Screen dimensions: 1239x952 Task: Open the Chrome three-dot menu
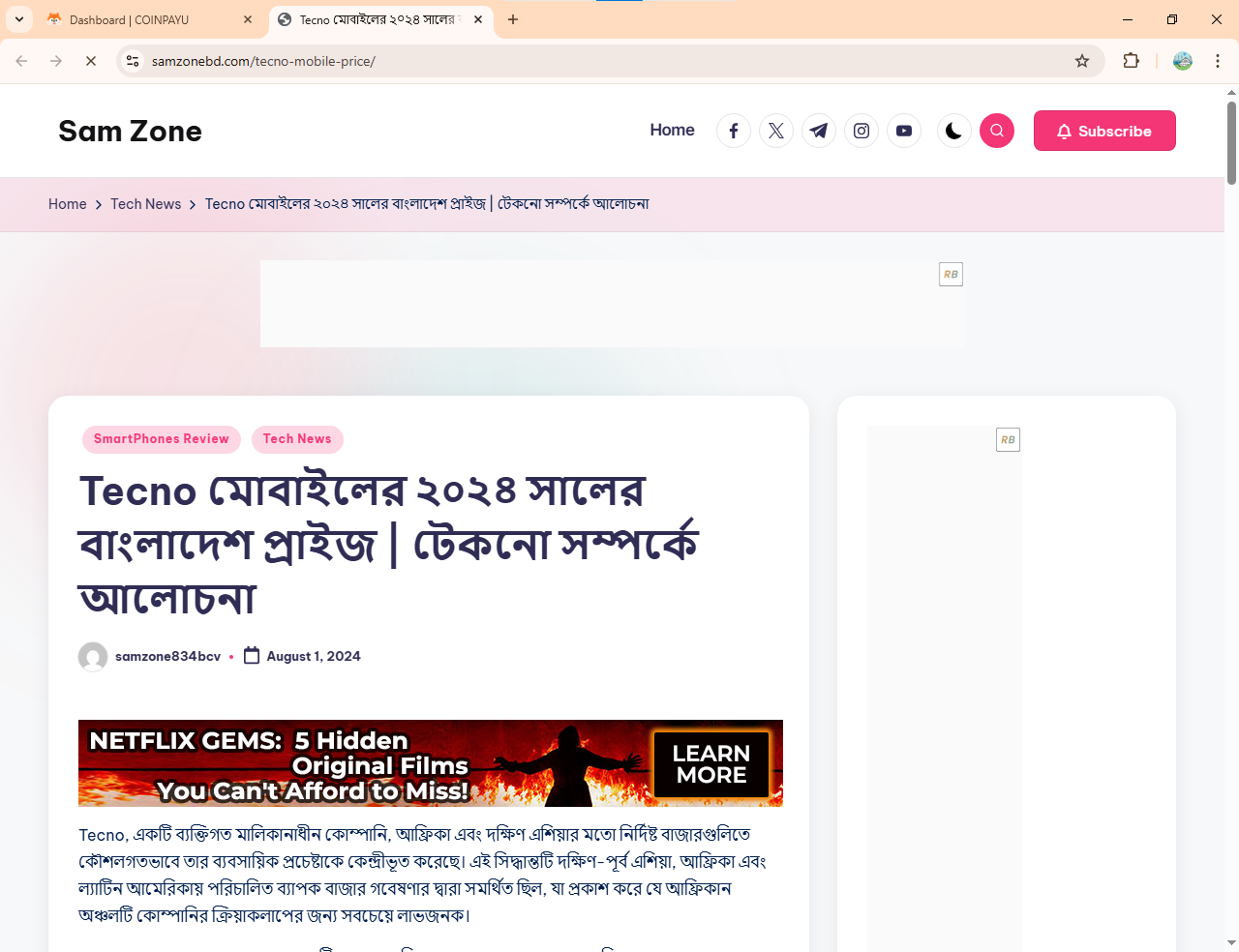1218,61
